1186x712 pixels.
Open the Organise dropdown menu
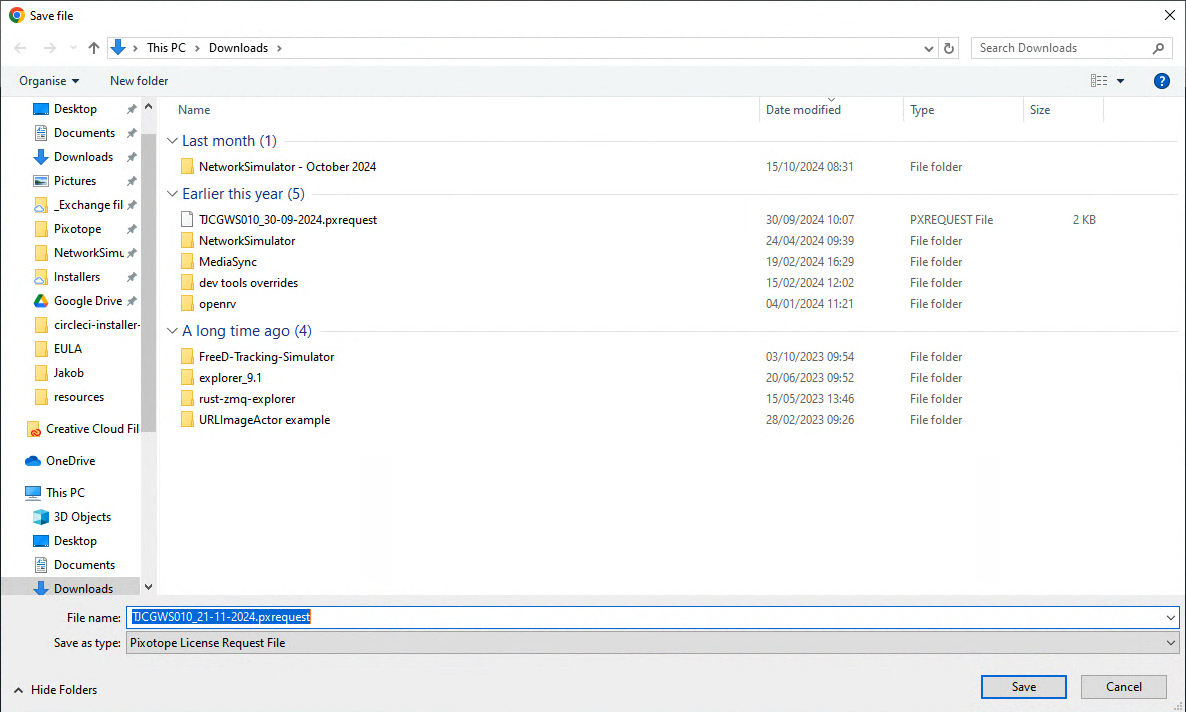tap(49, 81)
